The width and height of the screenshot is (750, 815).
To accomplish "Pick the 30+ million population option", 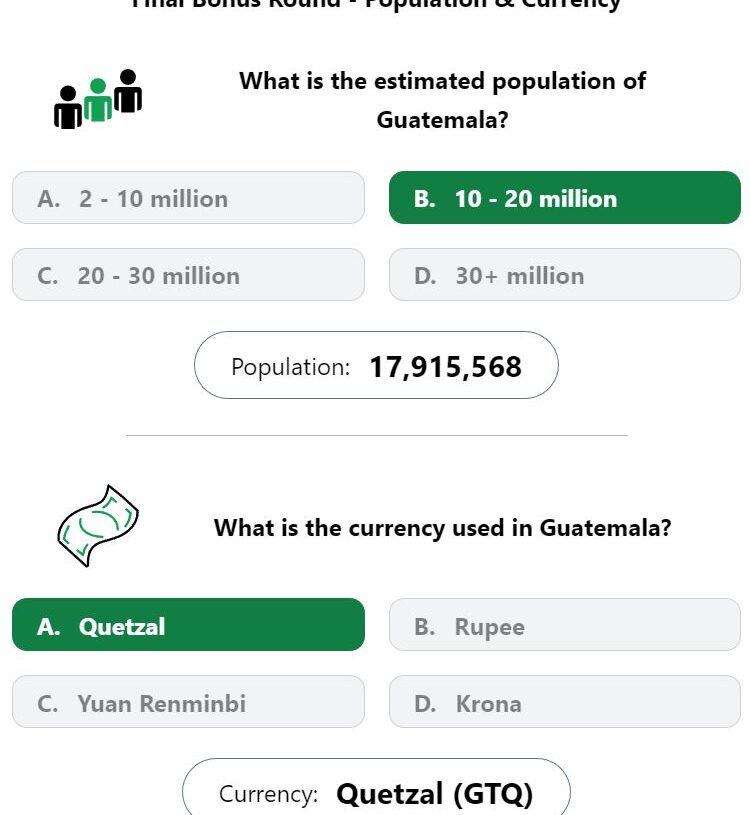I will tap(564, 274).
